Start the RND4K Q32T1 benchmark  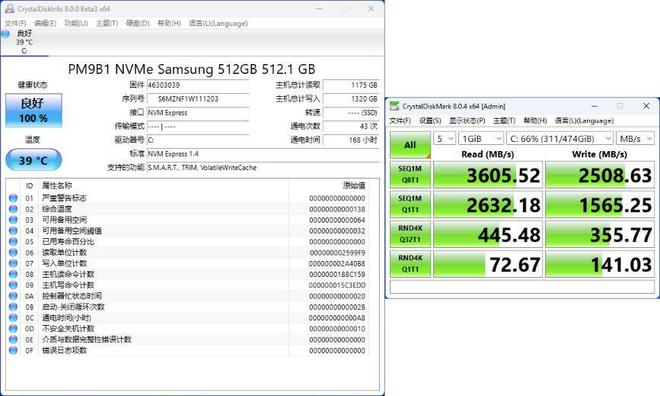coord(410,234)
